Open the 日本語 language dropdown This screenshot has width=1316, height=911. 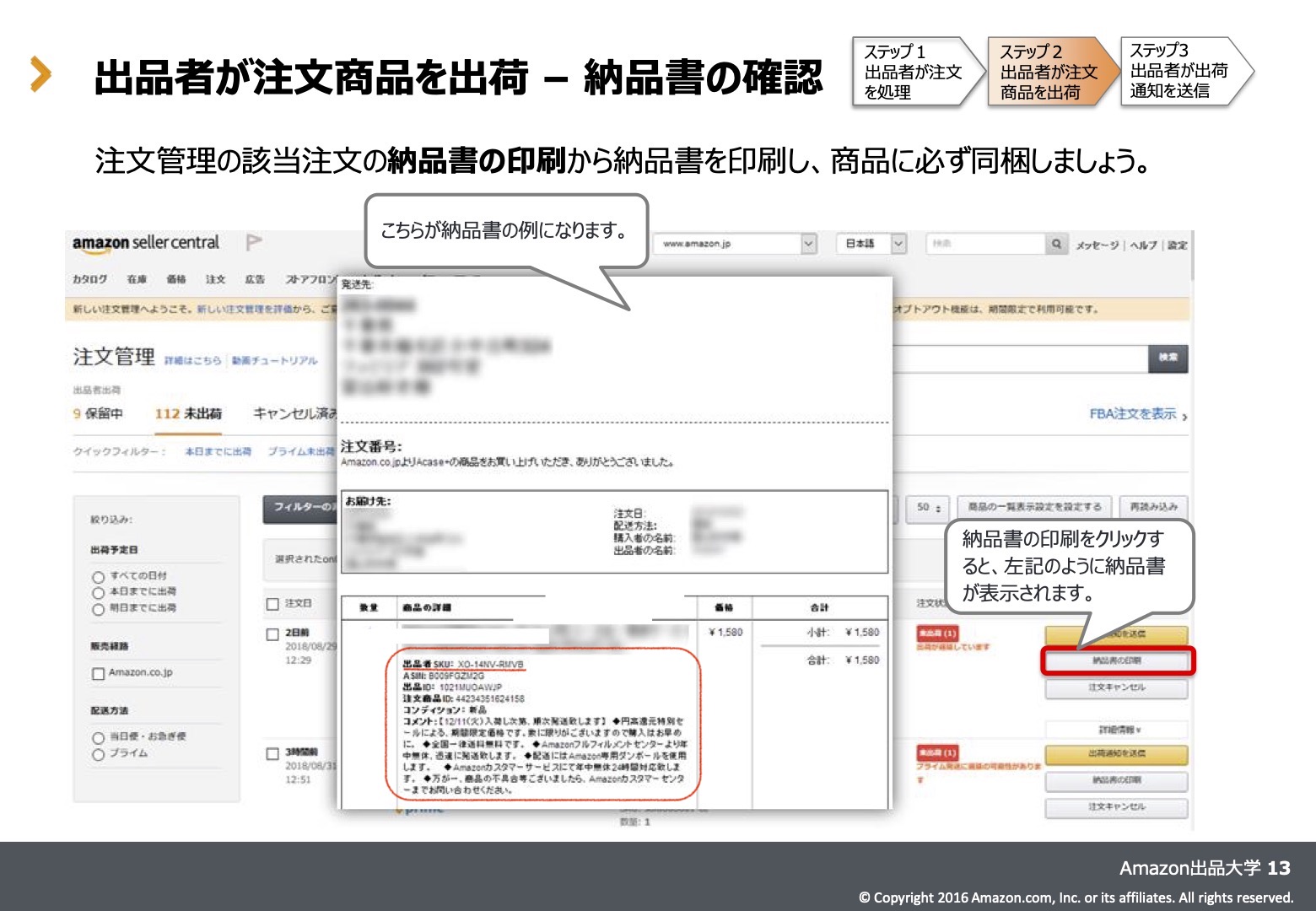898,244
